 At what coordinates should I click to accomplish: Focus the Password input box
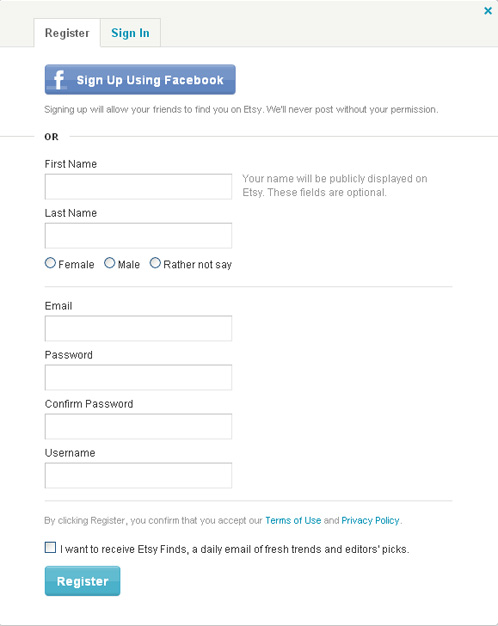[138, 377]
